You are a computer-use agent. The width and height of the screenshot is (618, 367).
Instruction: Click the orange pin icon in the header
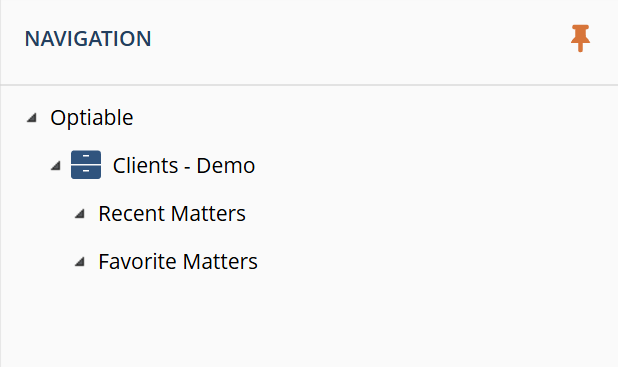pyautogui.click(x=580, y=38)
